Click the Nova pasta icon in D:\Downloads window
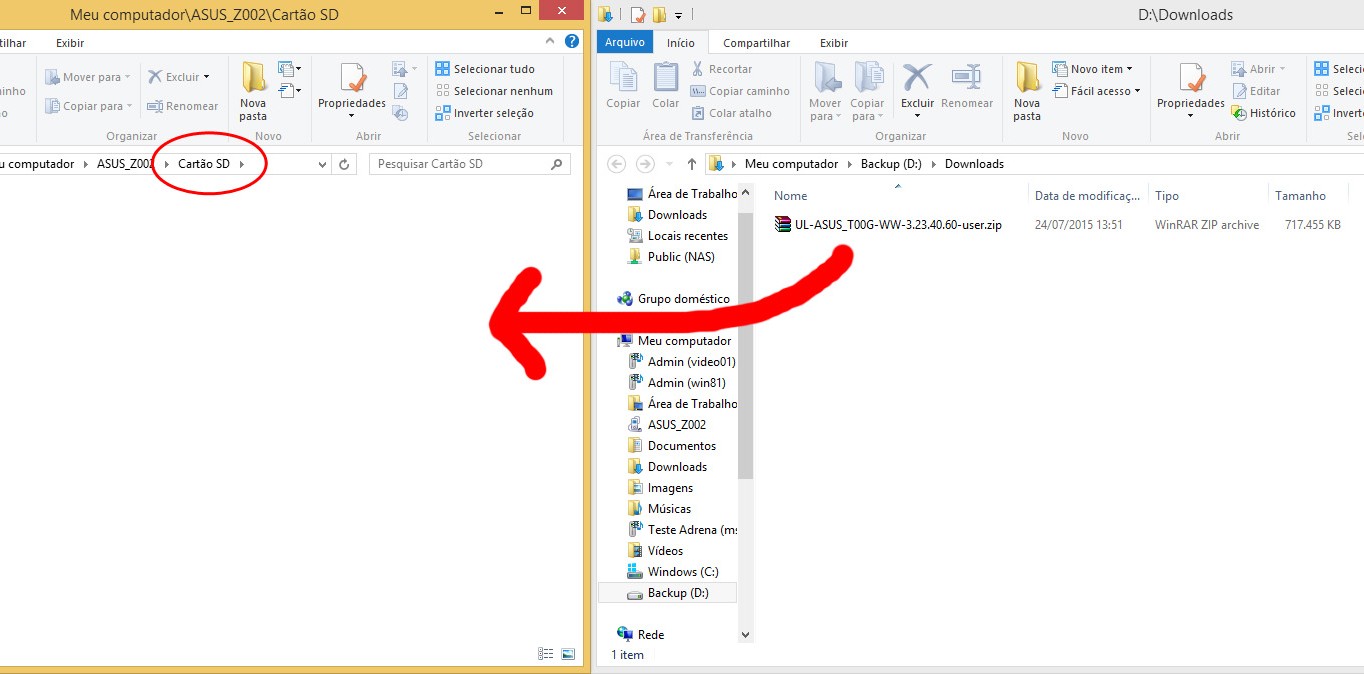The height and width of the screenshot is (674, 1364). point(1027,80)
